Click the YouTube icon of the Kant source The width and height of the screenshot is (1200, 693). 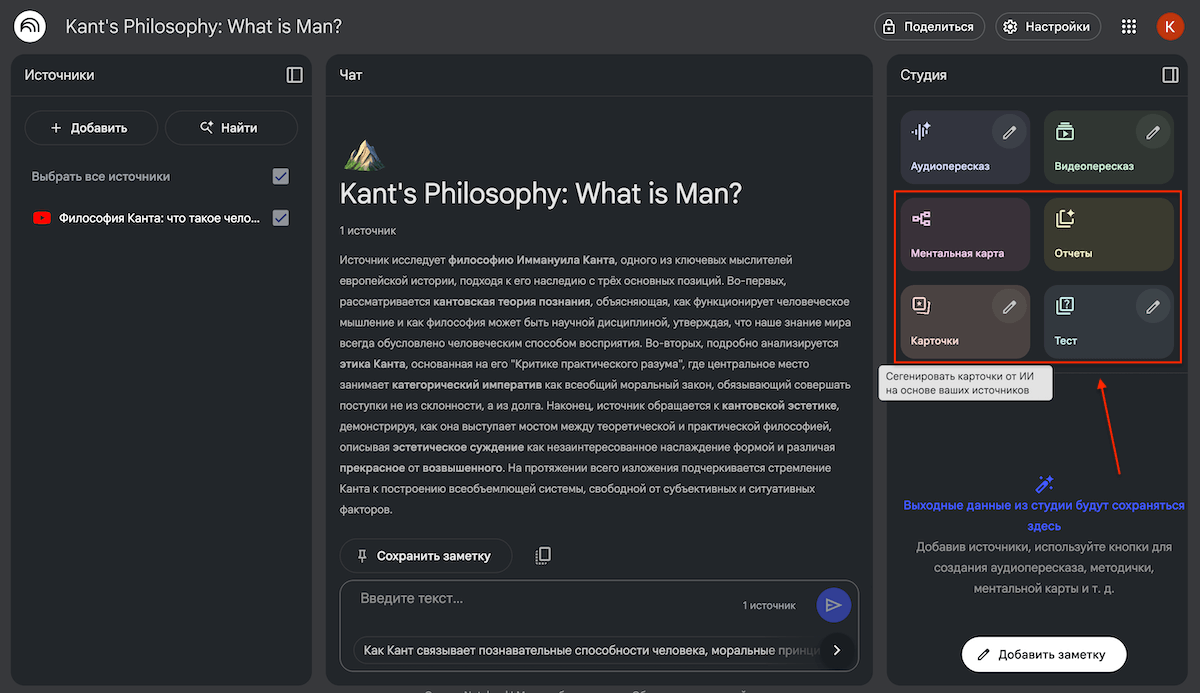point(42,218)
